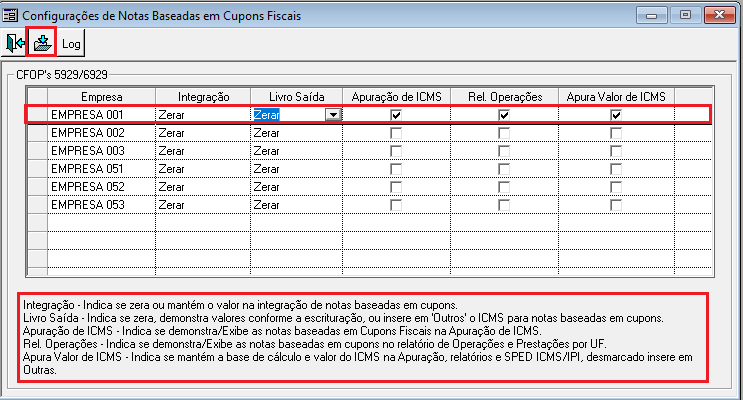Select row header of EMPRESA 053
This screenshot has width=743, height=400.
(x=37, y=205)
